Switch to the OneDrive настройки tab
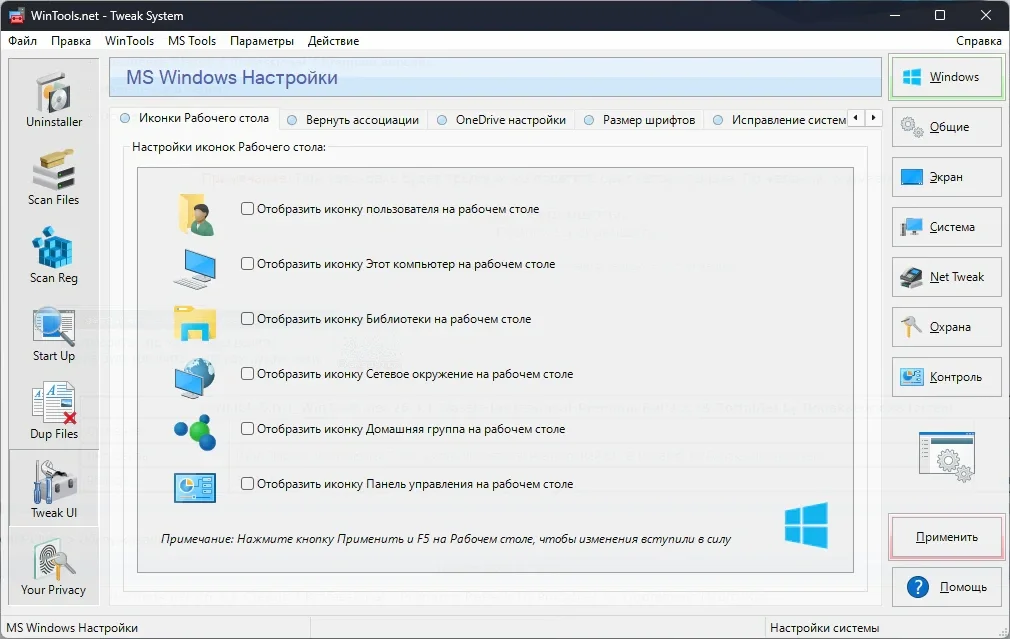The height and width of the screenshot is (639, 1010). (510, 120)
